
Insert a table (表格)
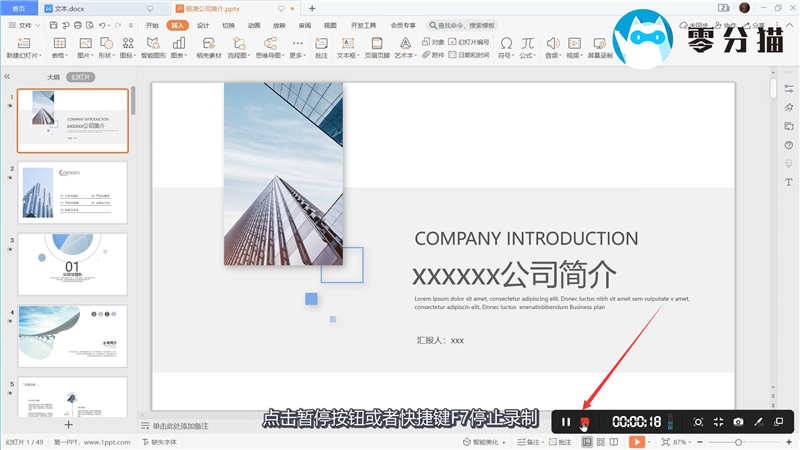click(x=60, y=48)
